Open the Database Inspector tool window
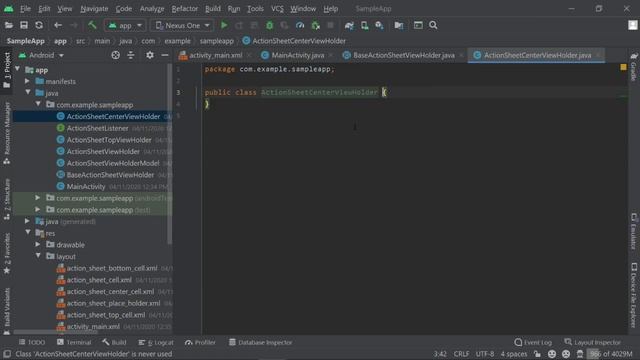This screenshot has height=360, width=640. pos(260,342)
